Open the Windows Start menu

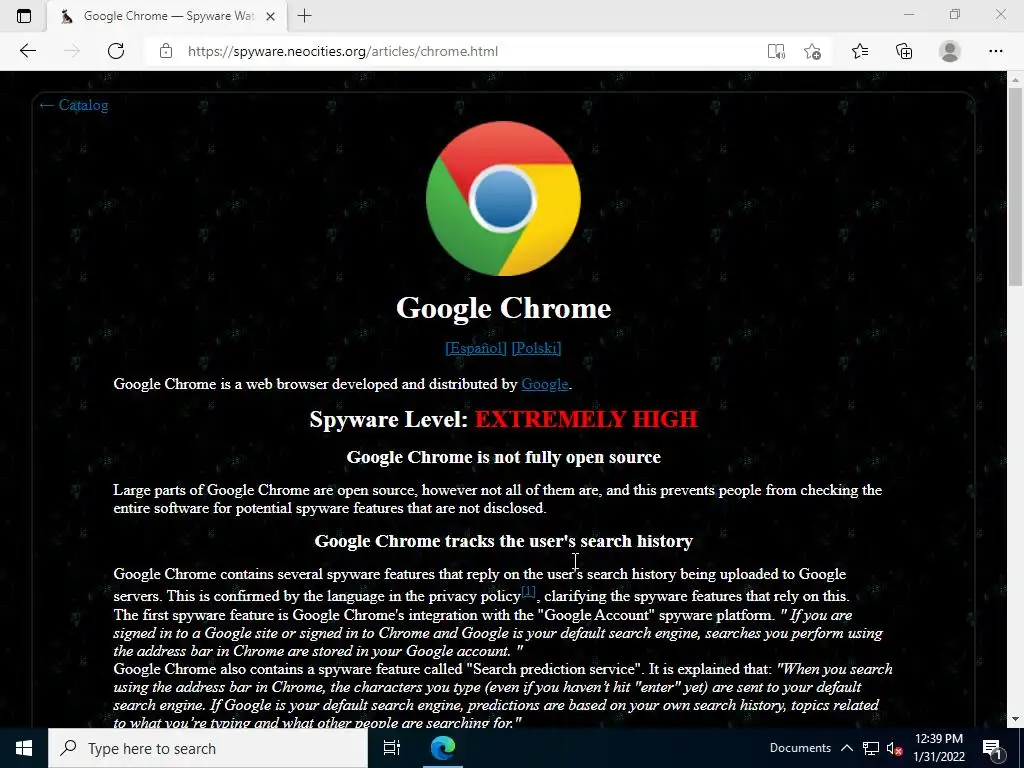tap(24, 748)
